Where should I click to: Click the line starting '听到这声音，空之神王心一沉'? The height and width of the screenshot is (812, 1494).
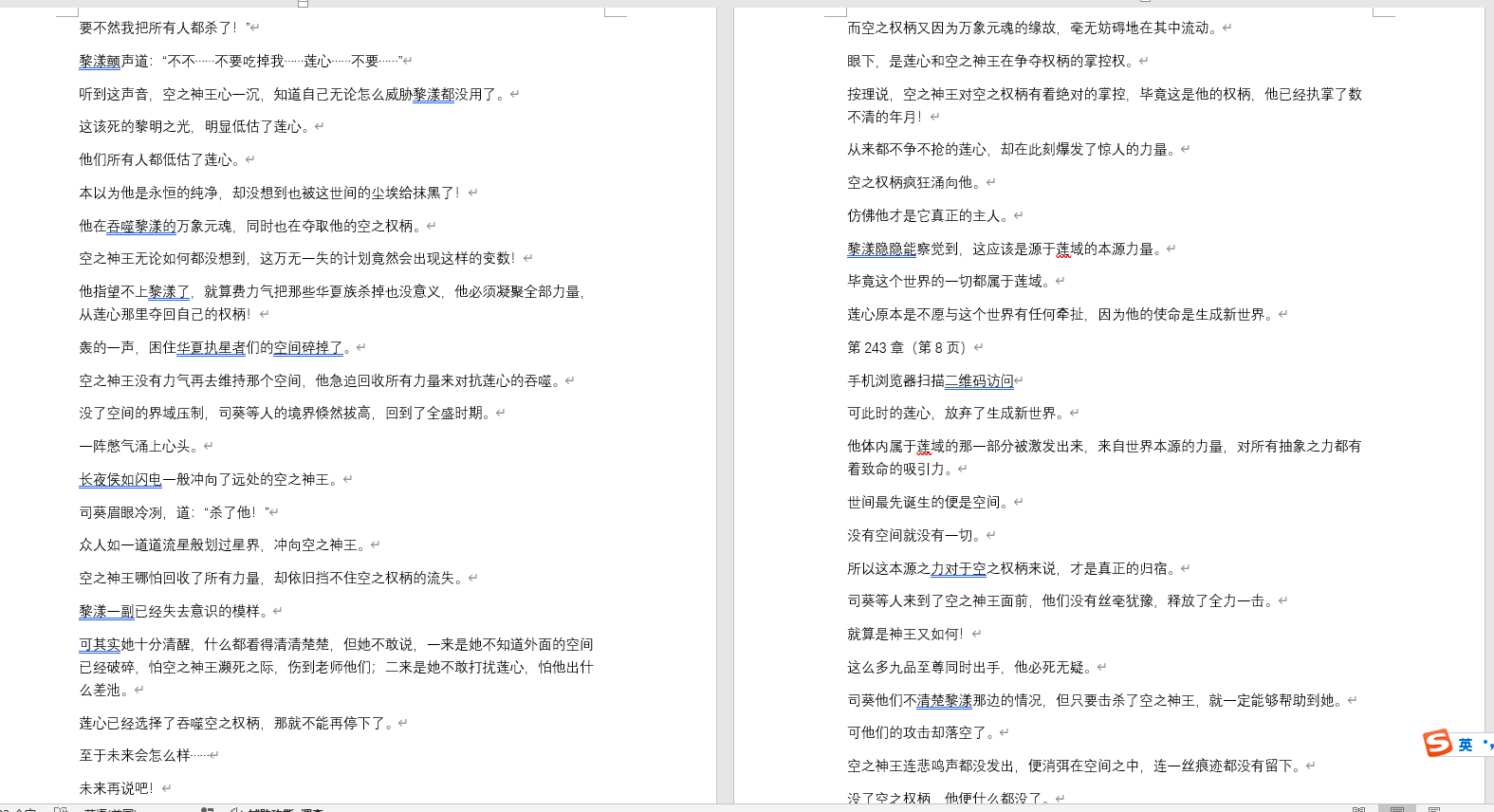(293, 94)
